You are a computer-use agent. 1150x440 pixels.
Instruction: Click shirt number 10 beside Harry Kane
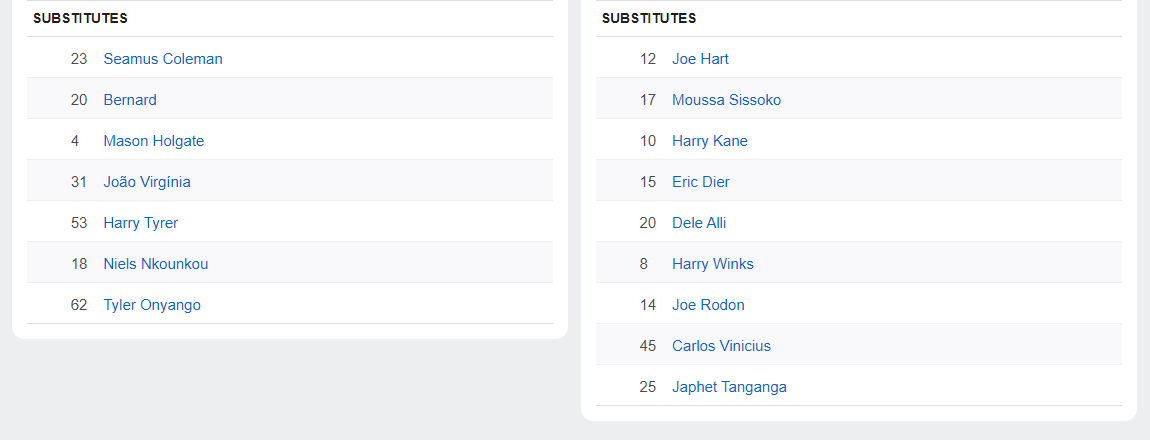[x=648, y=141]
